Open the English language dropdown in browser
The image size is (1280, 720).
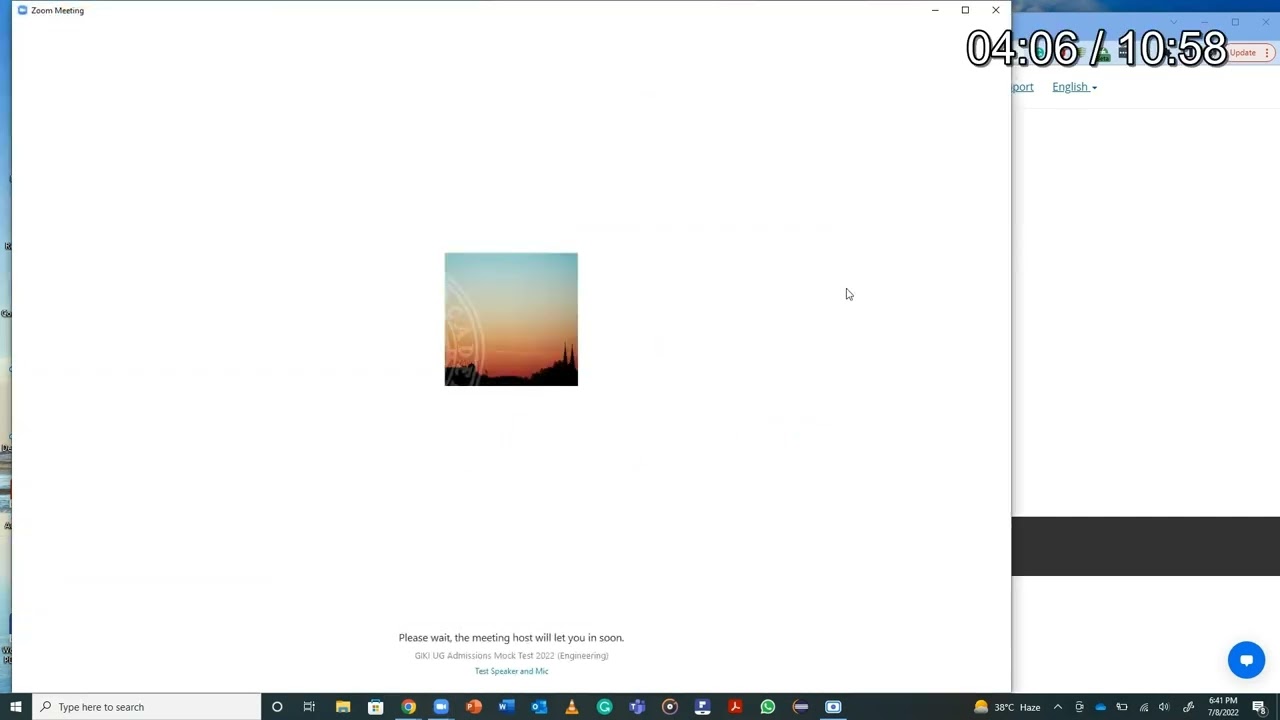(x=1074, y=87)
